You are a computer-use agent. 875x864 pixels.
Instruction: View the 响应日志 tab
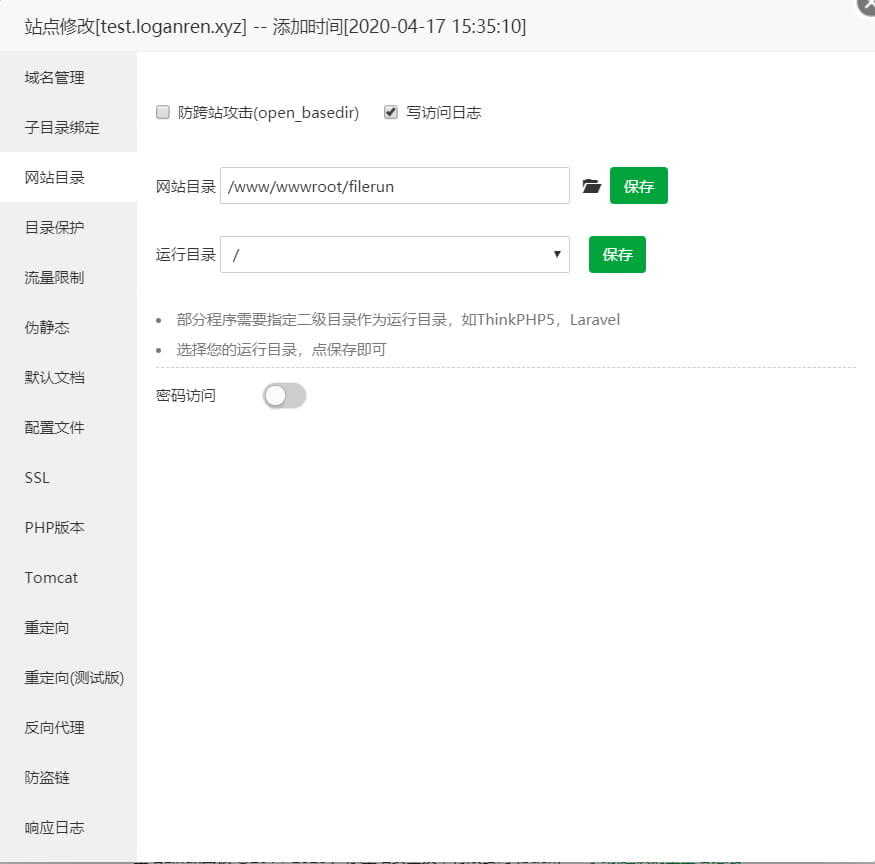click(x=68, y=828)
